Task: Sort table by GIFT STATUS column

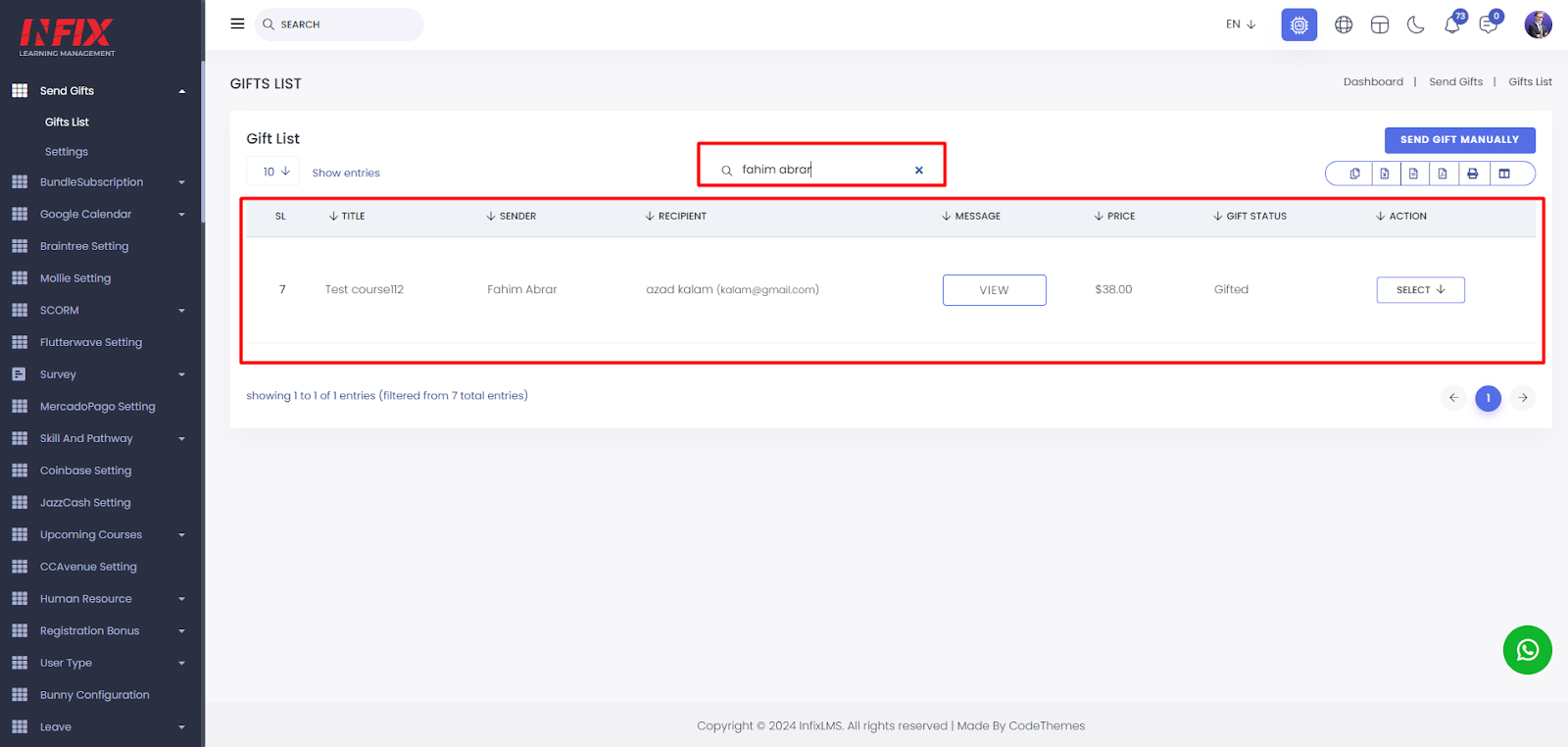Action: coord(1249,217)
